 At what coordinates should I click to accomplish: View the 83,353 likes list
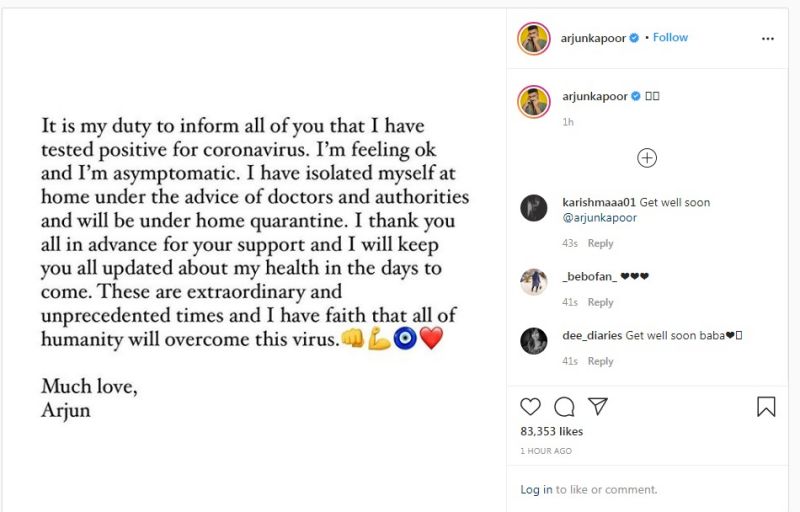551,431
